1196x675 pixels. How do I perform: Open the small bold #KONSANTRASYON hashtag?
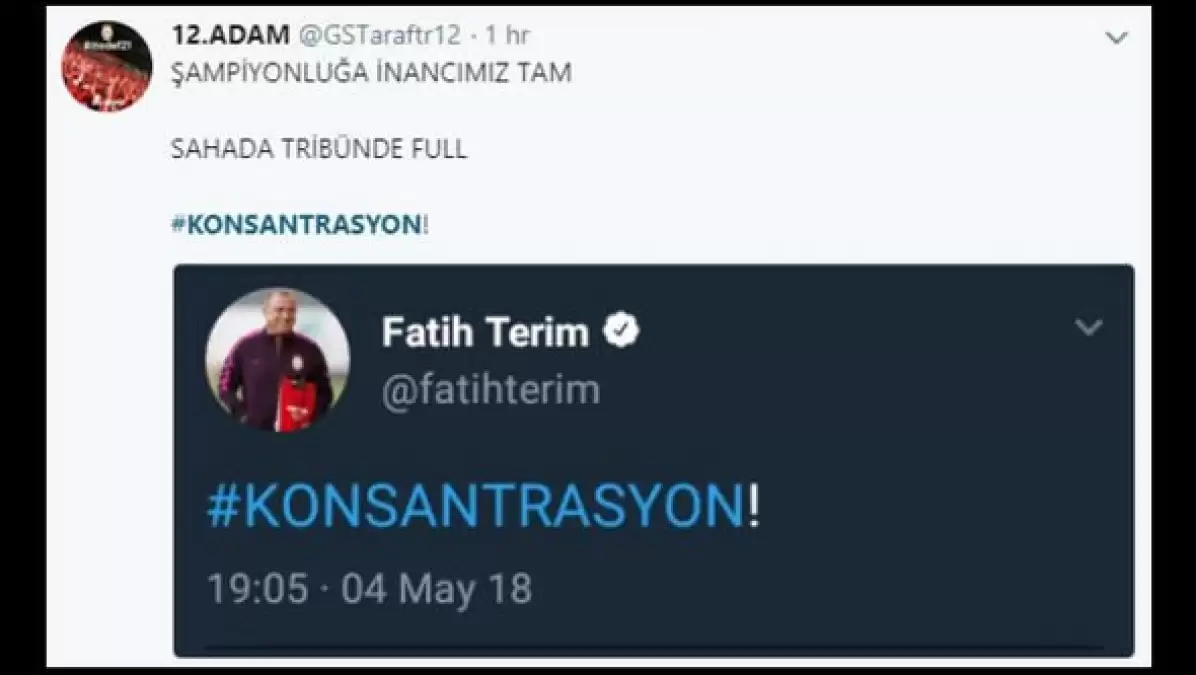296,225
